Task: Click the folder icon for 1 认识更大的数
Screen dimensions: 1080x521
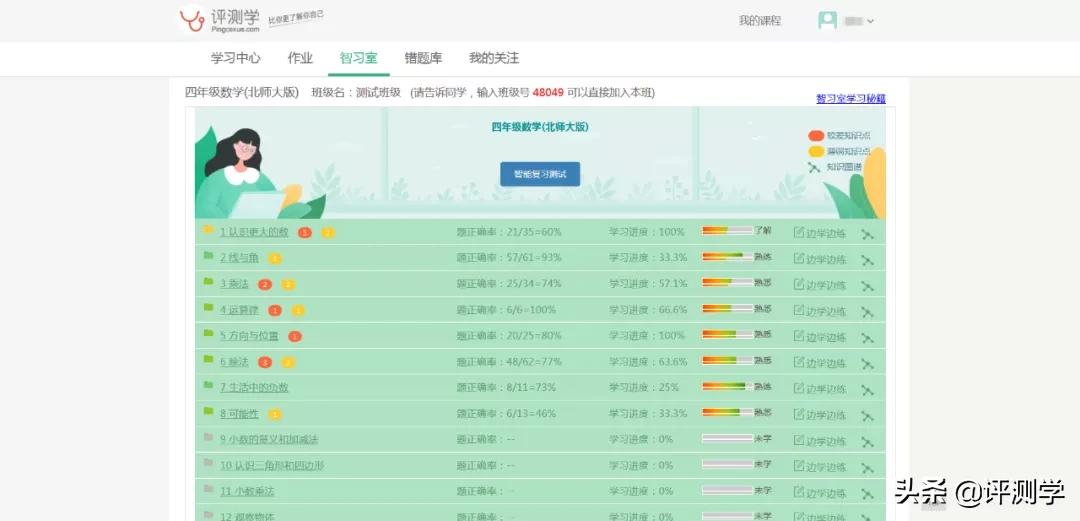Action: pos(208,229)
